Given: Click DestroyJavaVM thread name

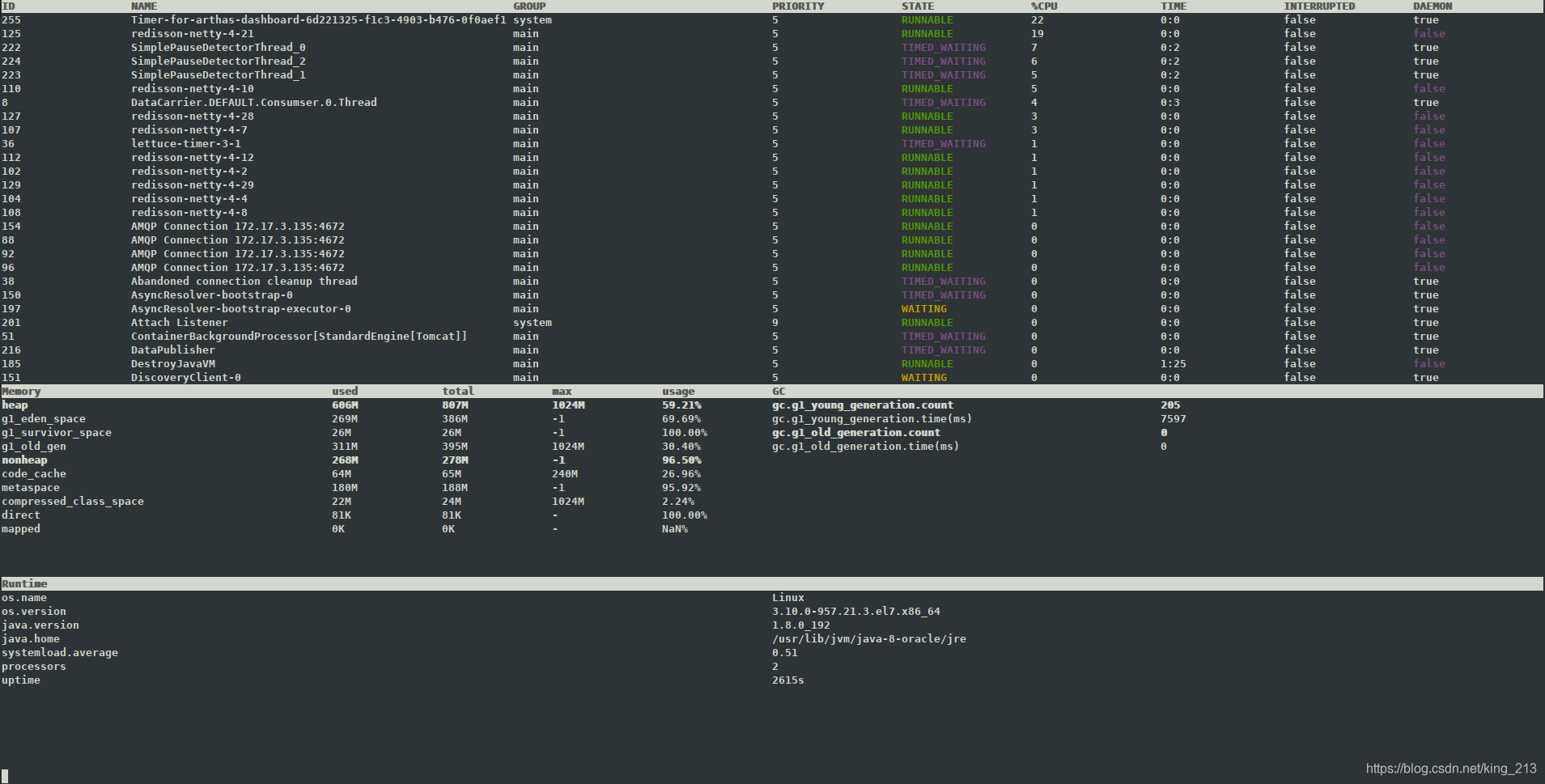Looking at the screenshot, I should 173,364.
